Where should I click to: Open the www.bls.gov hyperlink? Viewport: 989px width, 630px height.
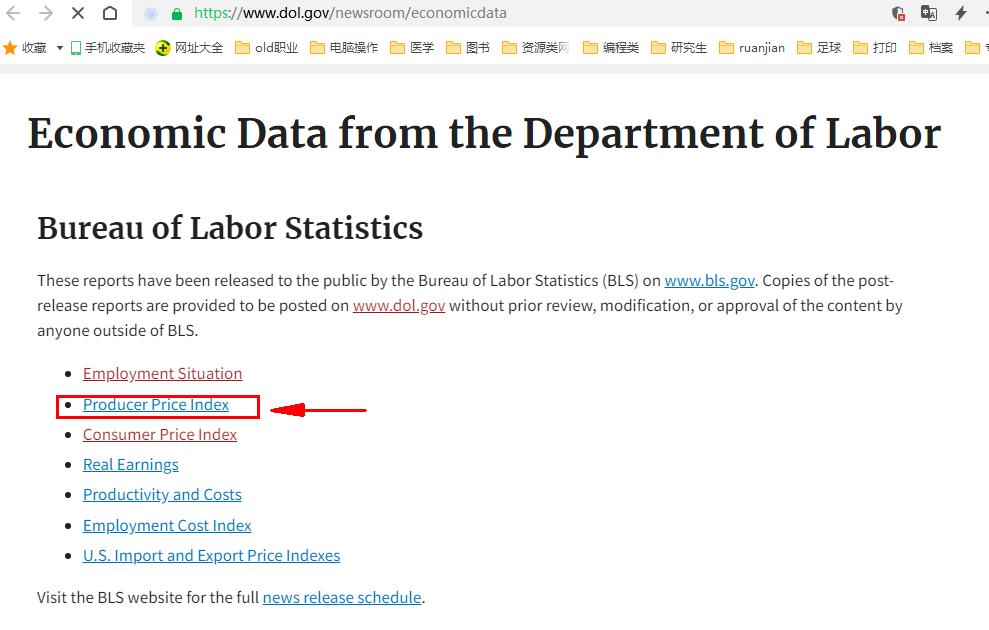point(709,280)
